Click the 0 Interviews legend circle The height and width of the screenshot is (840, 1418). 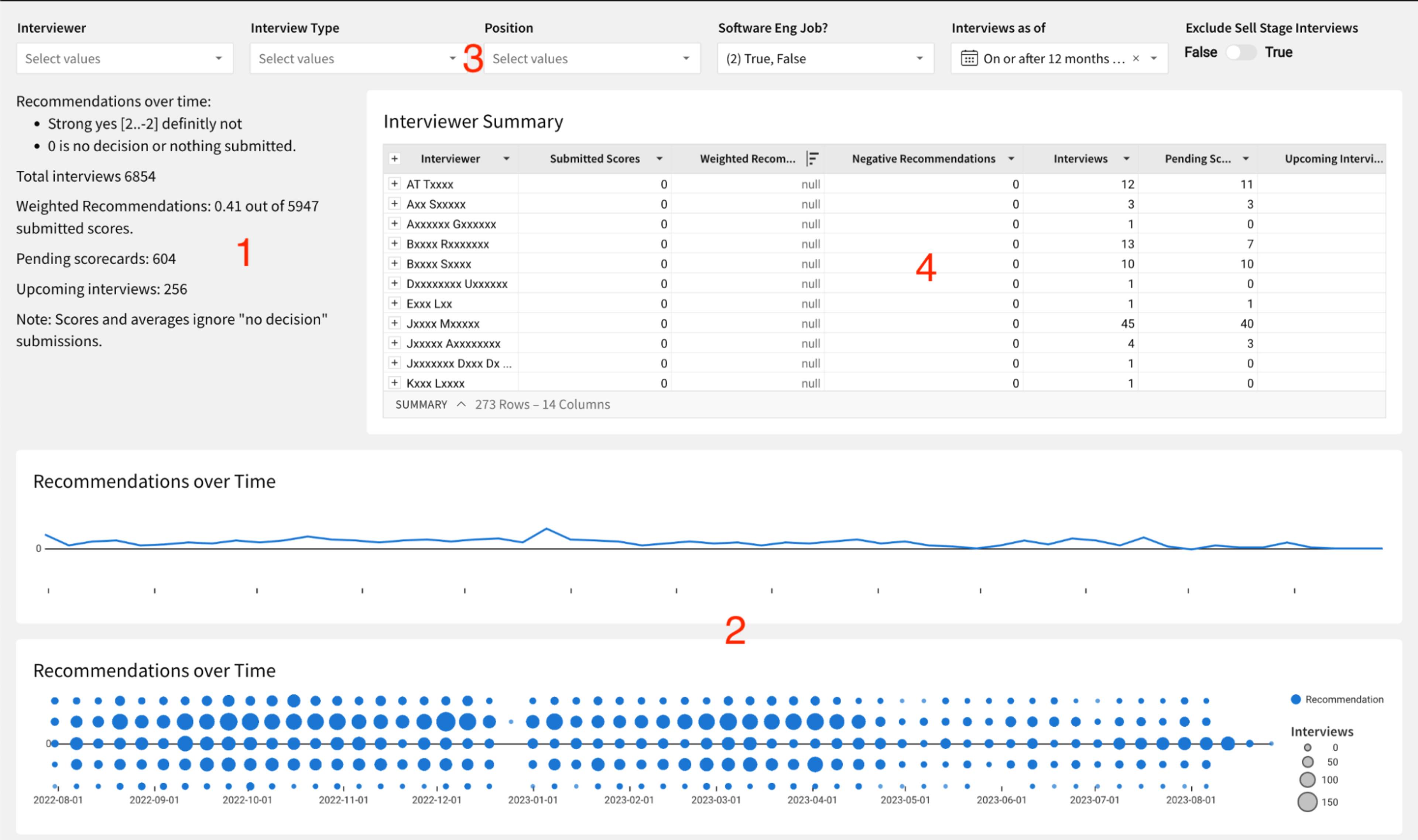tap(1308, 747)
